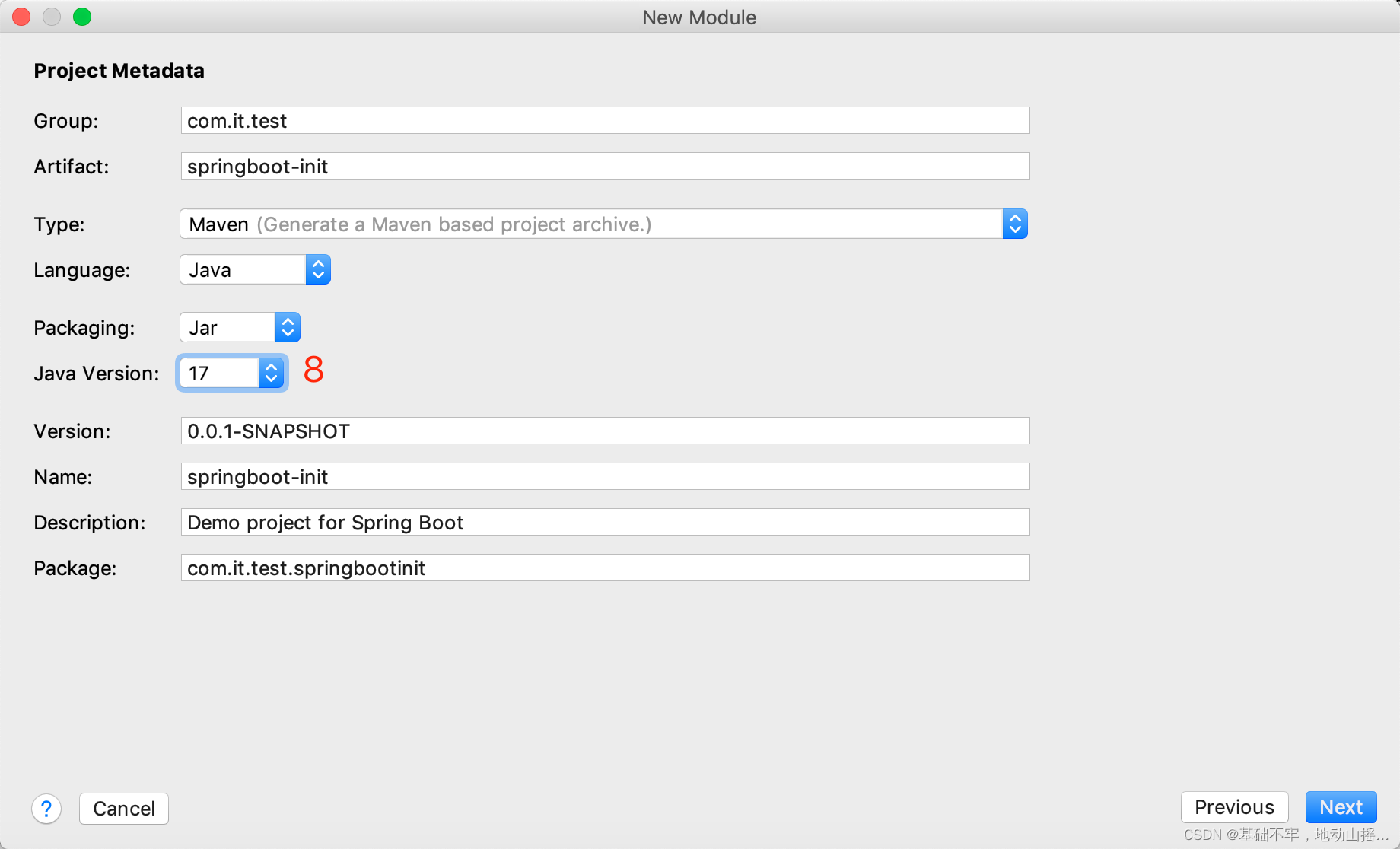This screenshot has height=849, width=1400.
Task: Go back with the Previous button
Action: (x=1234, y=807)
